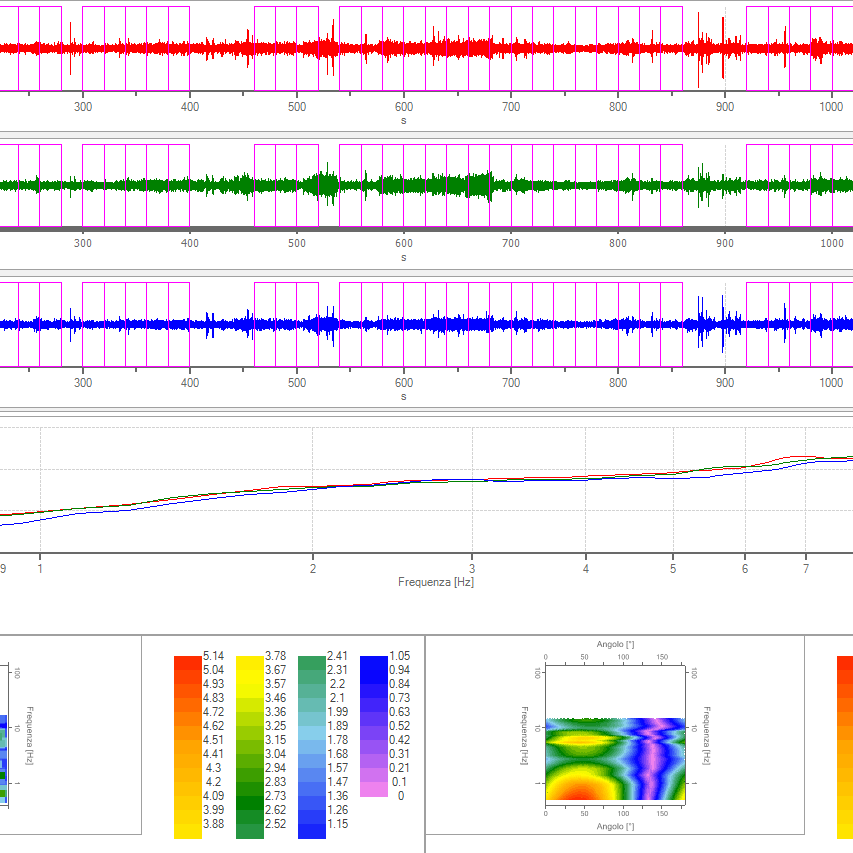
Task: Click the 600 tick on blue trace time axis
Action: pyautogui.click(x=404, y=382)
